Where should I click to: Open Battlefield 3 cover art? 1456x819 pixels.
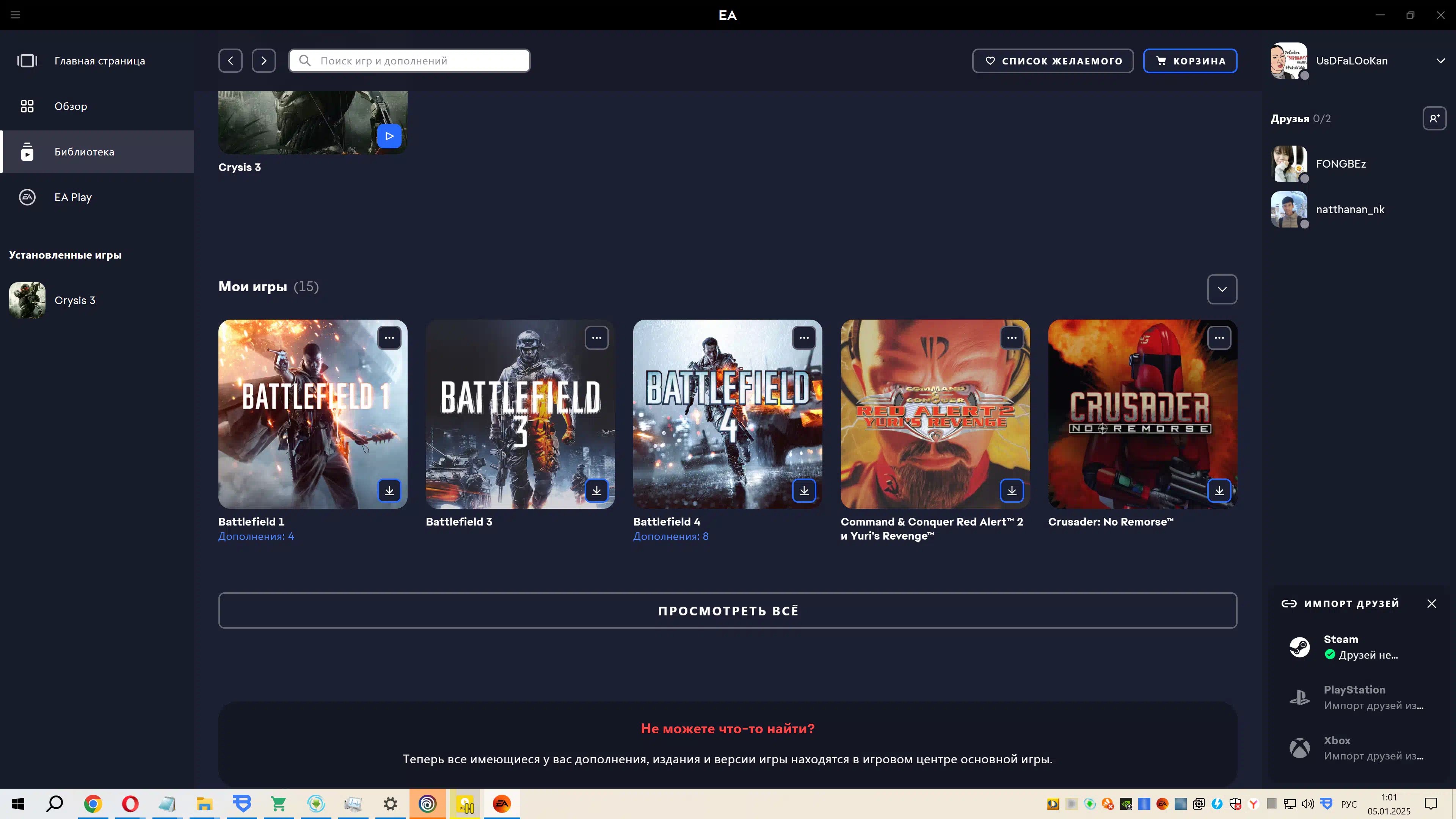520,414
